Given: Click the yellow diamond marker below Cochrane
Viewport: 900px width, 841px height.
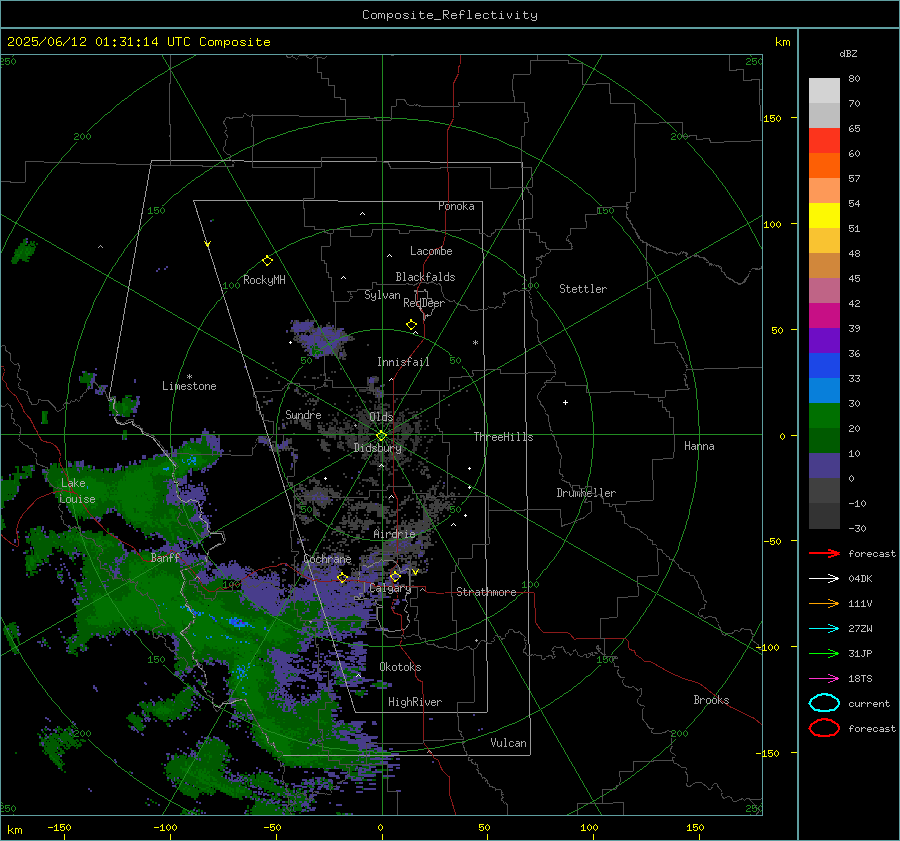Looking at the screenshot, I should (343, 578).
